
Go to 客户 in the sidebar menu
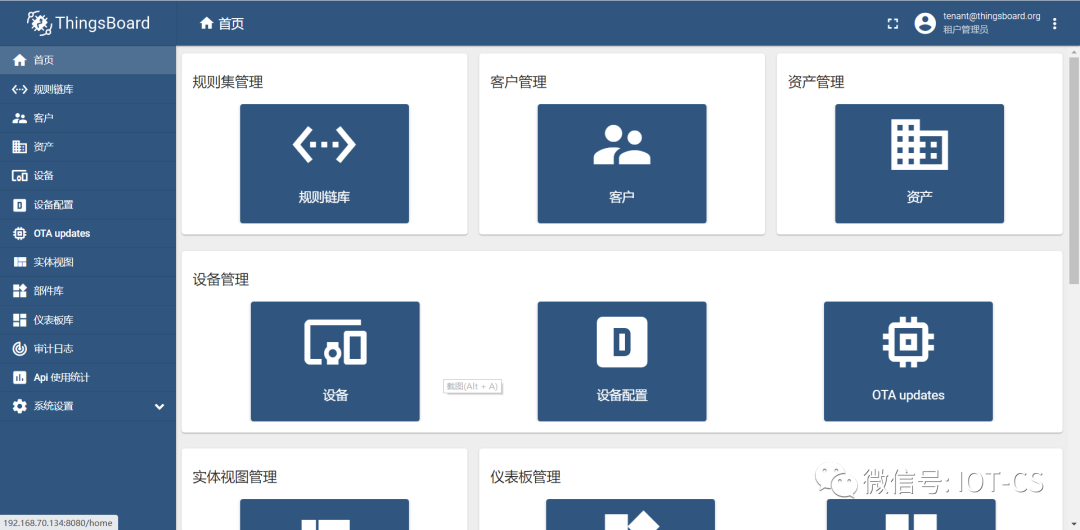point(88,118)
